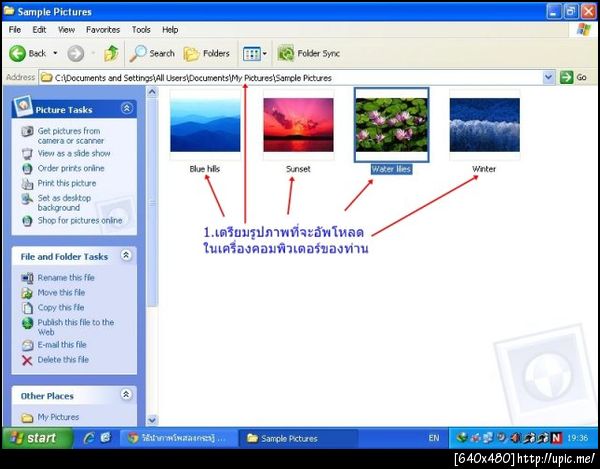600x469 pixels.
Task: Open the Views dropdown button
Action: click(x=255, y=54)
